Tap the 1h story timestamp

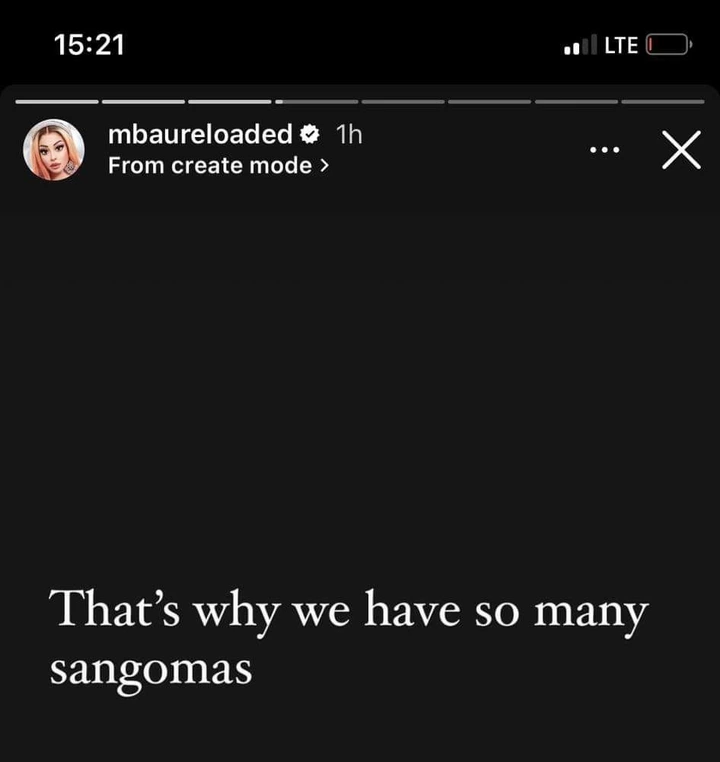[x=349, y=135]
